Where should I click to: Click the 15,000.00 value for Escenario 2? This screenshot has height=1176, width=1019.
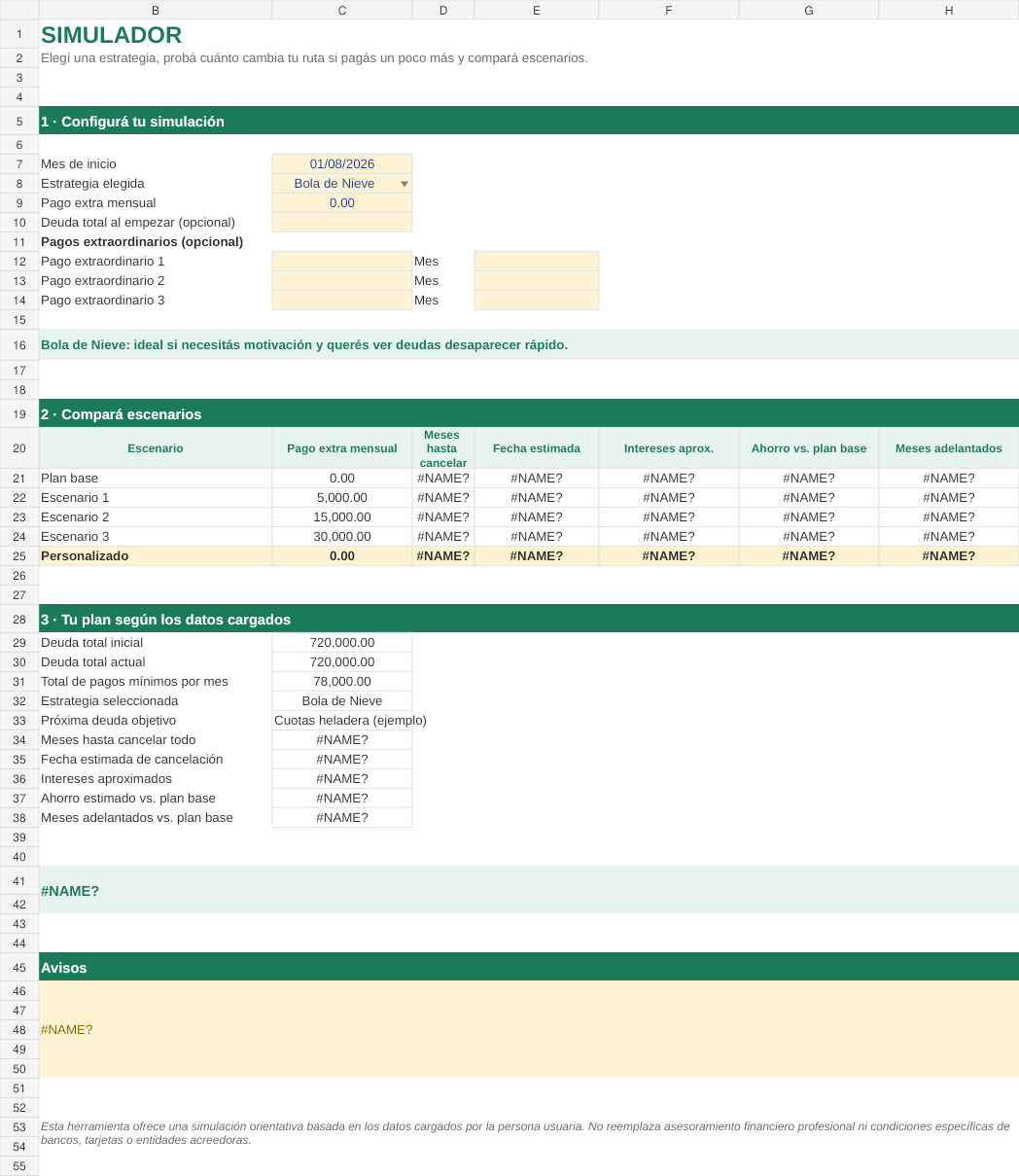342,517
